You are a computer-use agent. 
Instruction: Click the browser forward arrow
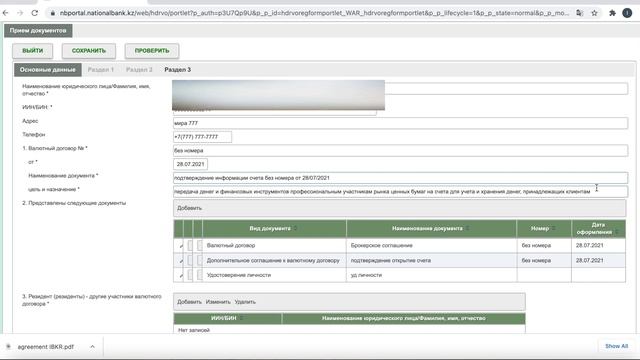click(20, 13)
